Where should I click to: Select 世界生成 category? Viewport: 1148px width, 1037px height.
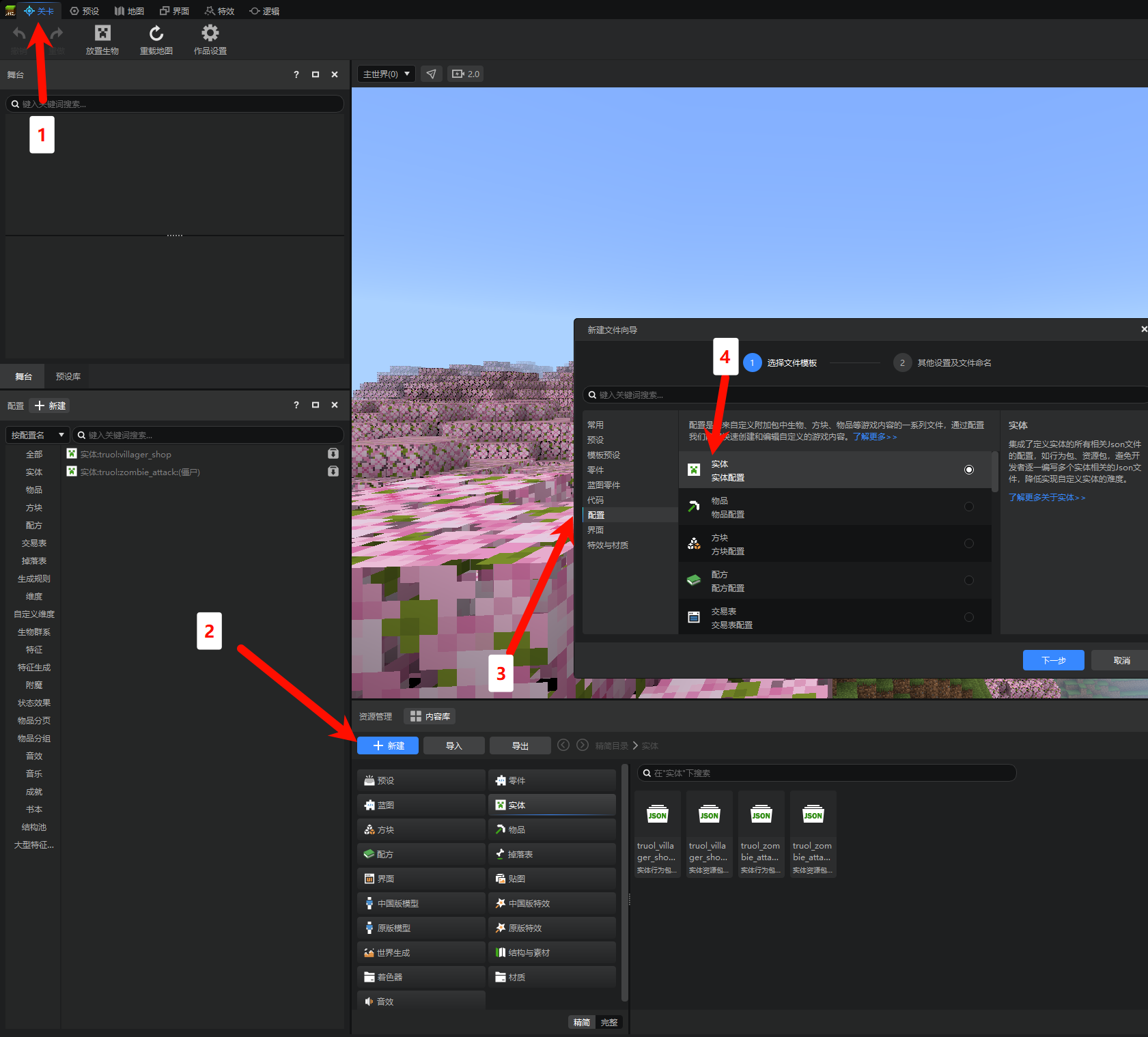pos(421,952)
